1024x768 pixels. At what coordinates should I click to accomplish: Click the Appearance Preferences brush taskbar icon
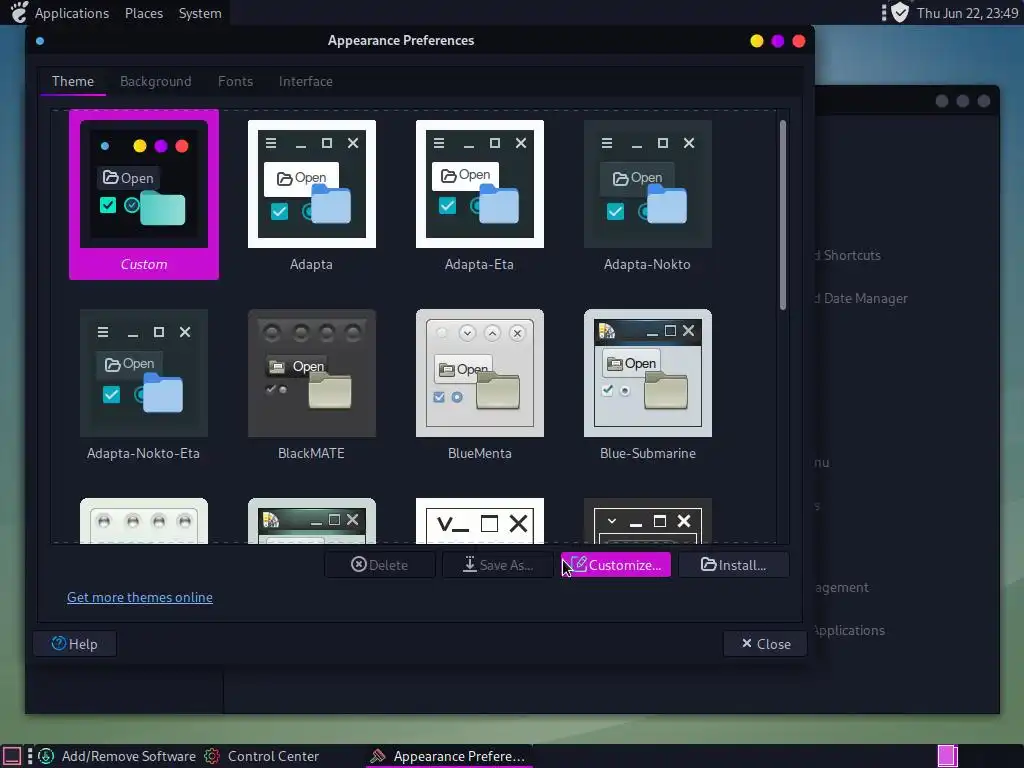[377, 756]
